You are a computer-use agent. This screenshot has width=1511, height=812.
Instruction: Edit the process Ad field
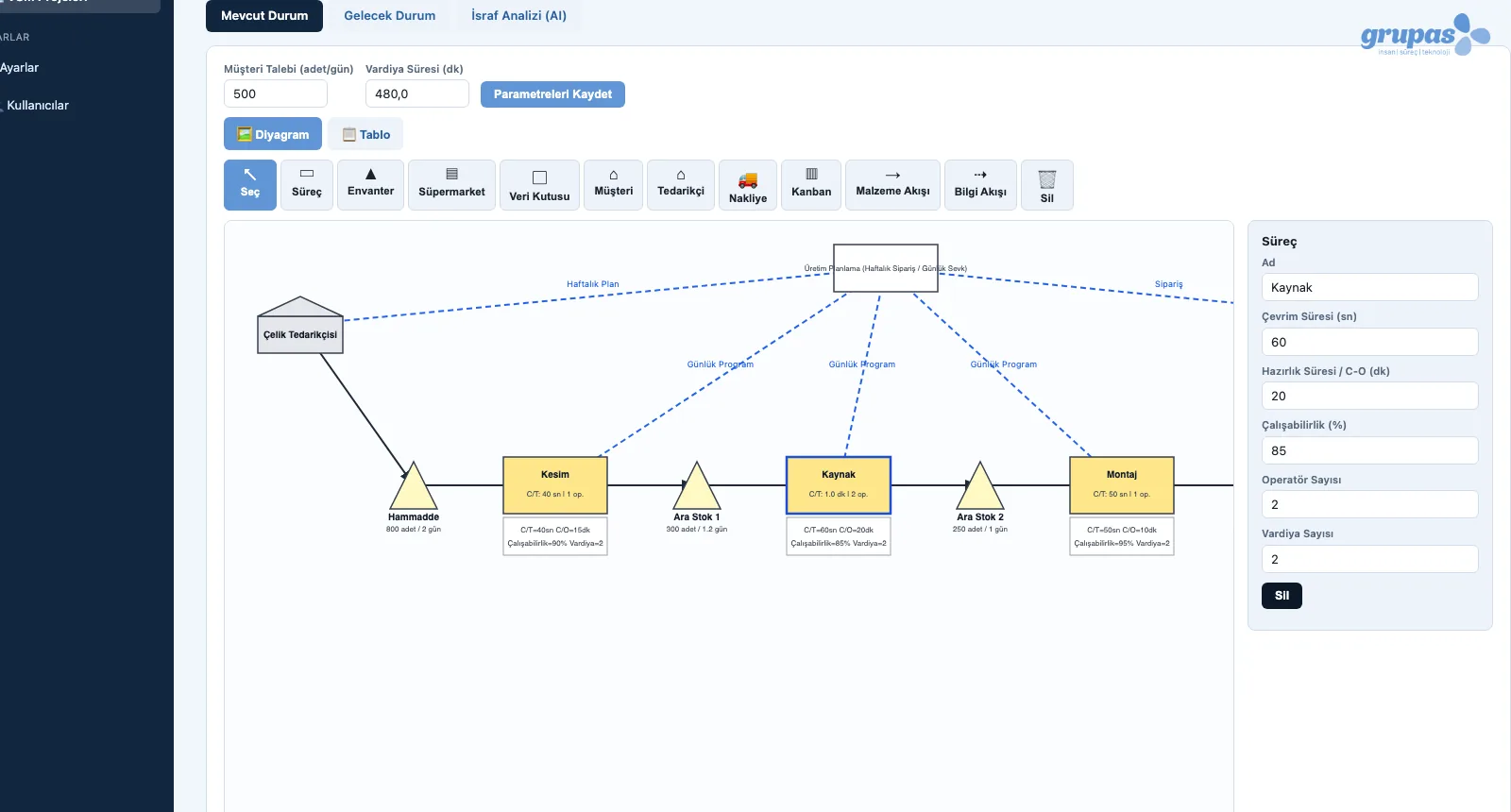(x=1370, y=287)
